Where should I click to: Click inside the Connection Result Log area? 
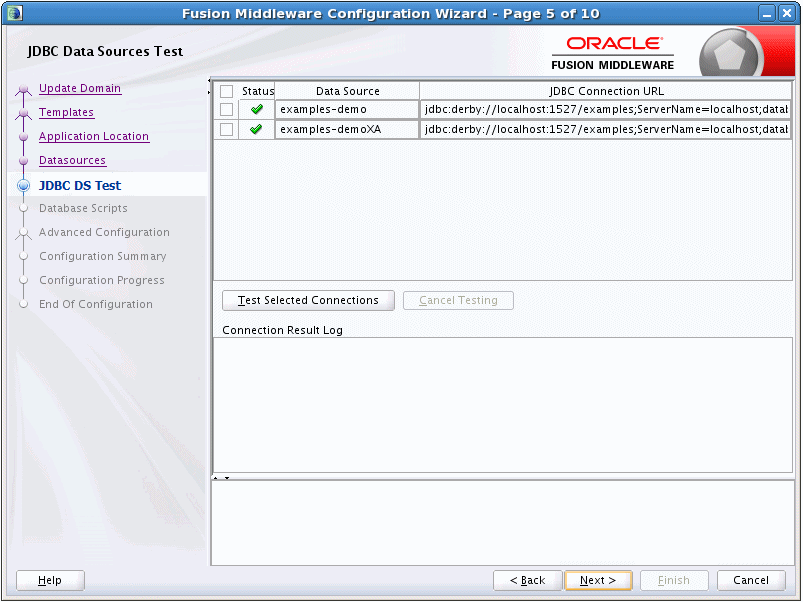pos(503,405)
